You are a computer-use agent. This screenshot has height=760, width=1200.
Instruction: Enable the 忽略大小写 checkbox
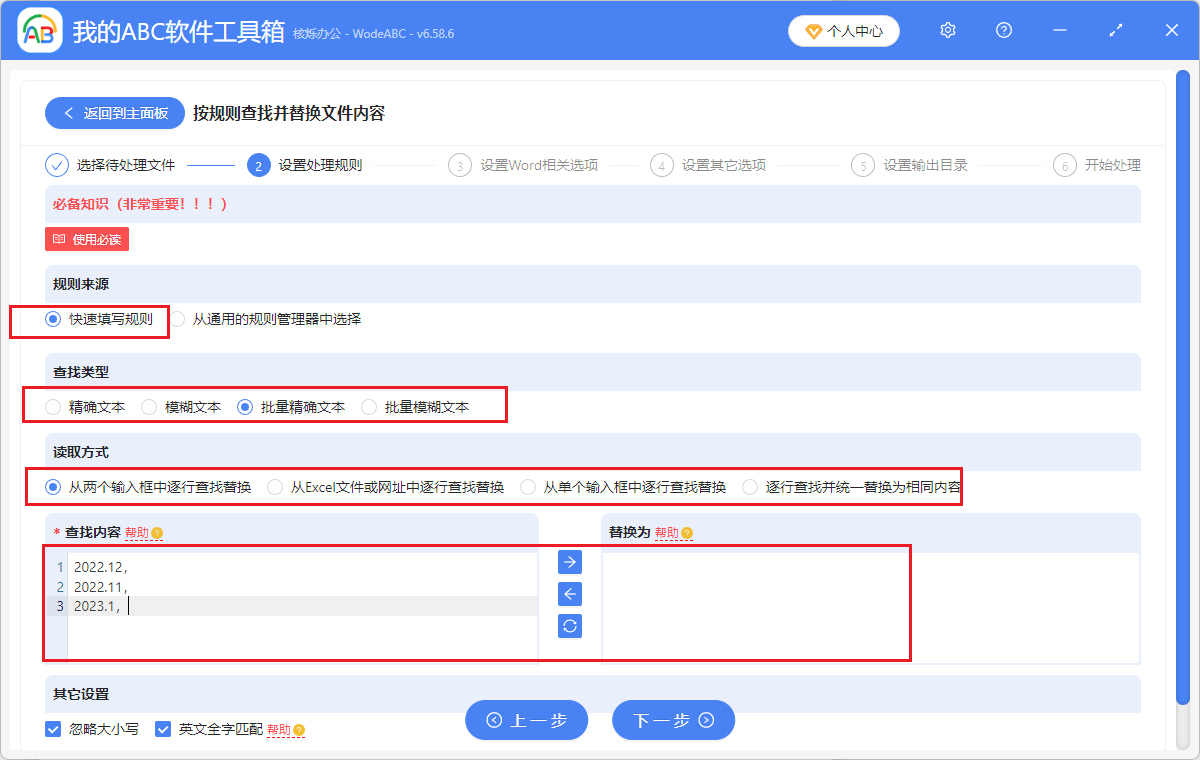(53, 729)
